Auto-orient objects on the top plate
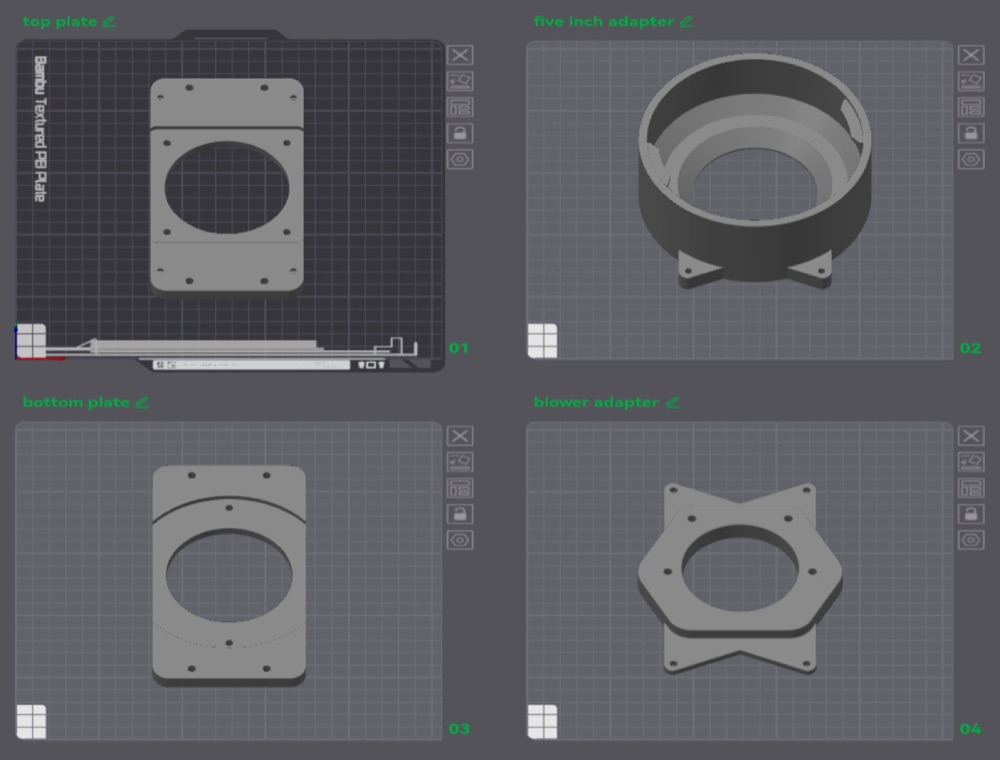The width and height of the screenshot is (1000, 760). click(460, 81)
